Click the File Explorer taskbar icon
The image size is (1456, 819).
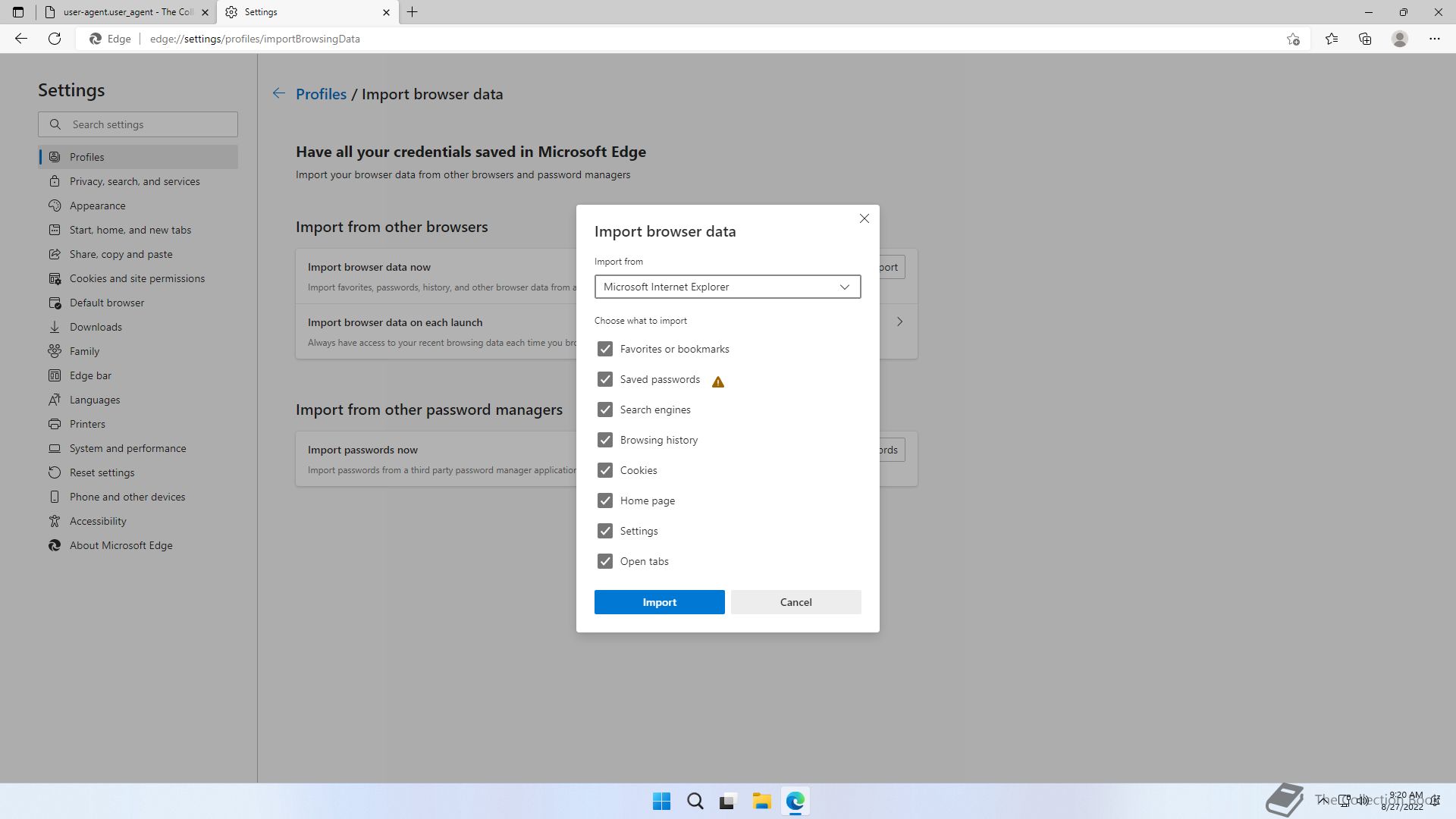tap(761, 801)
